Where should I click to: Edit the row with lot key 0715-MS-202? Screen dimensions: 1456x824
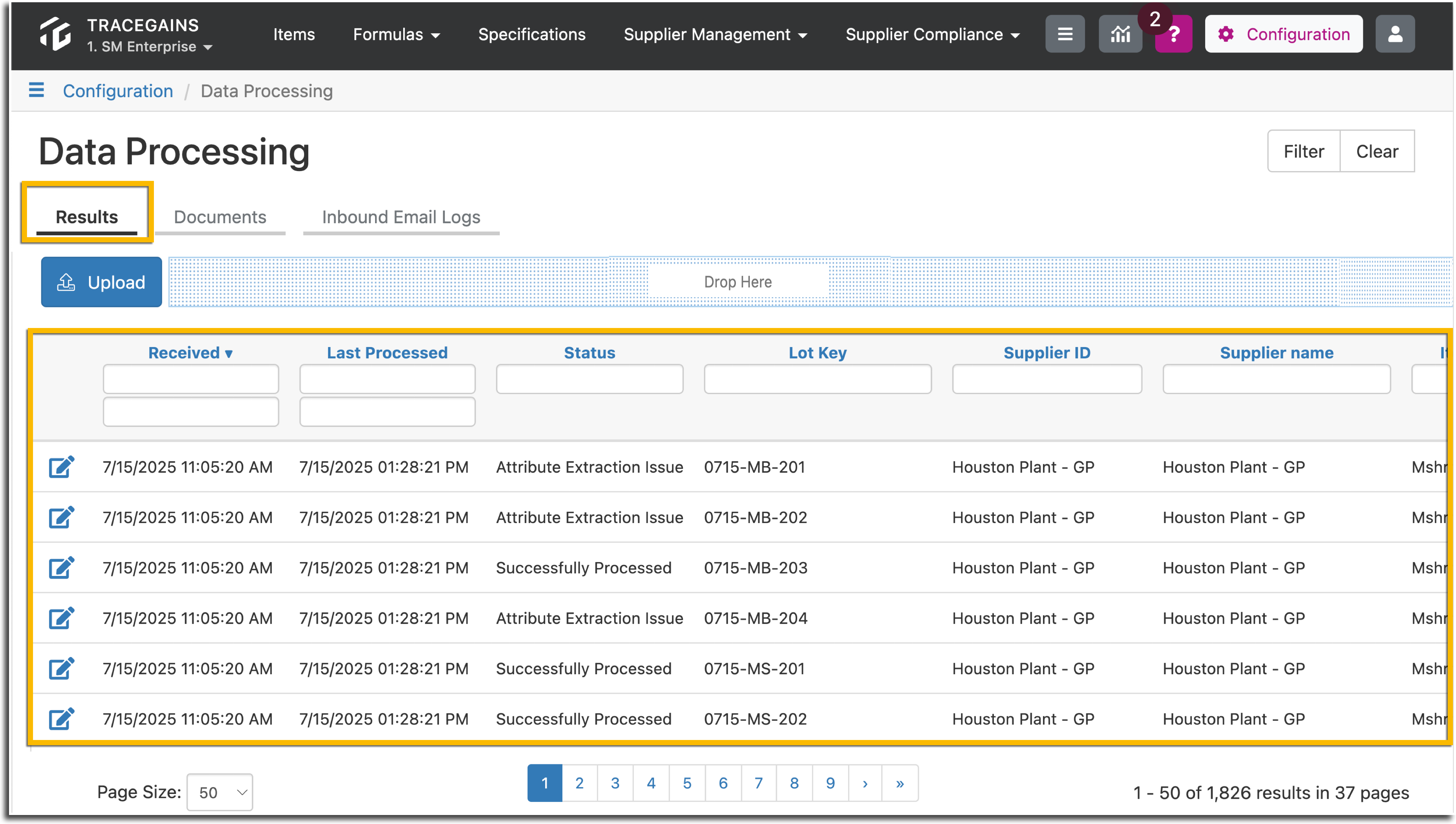(x=61, y=719)
